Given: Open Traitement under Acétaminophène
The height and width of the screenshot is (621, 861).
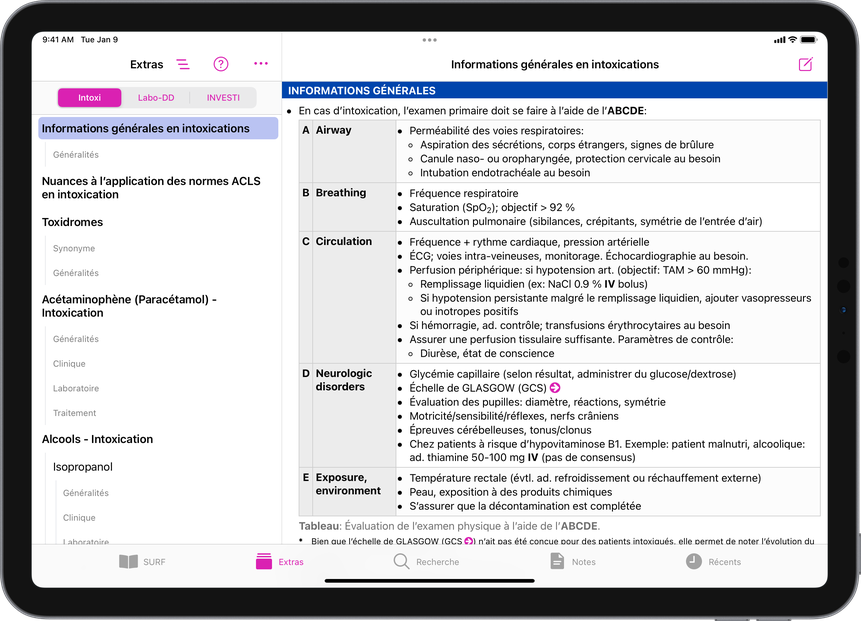Looking at the screenshot, I should tap(75, 413).
